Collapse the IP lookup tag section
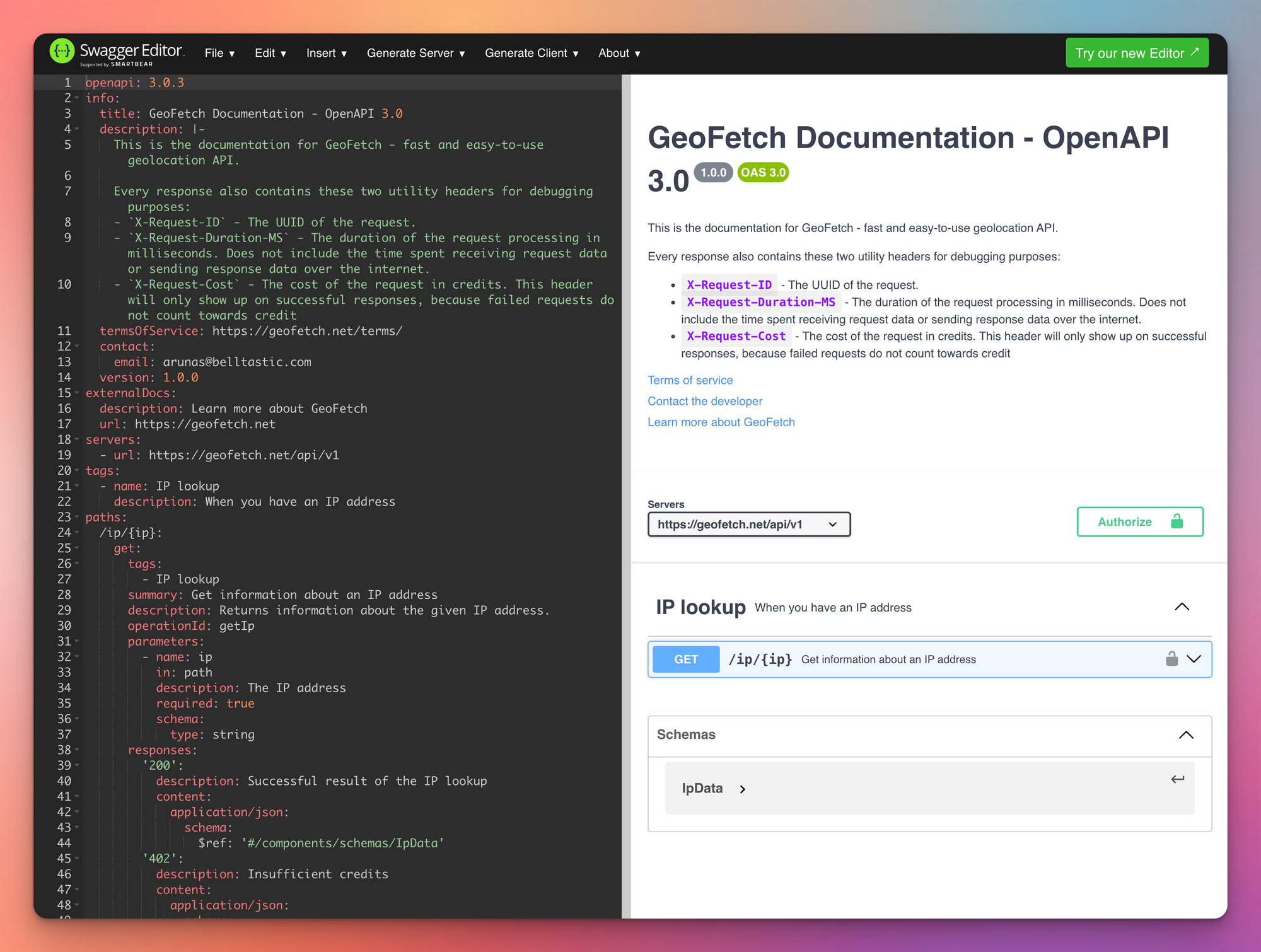The image size is (1261, 952). (x=1182, y=607)
